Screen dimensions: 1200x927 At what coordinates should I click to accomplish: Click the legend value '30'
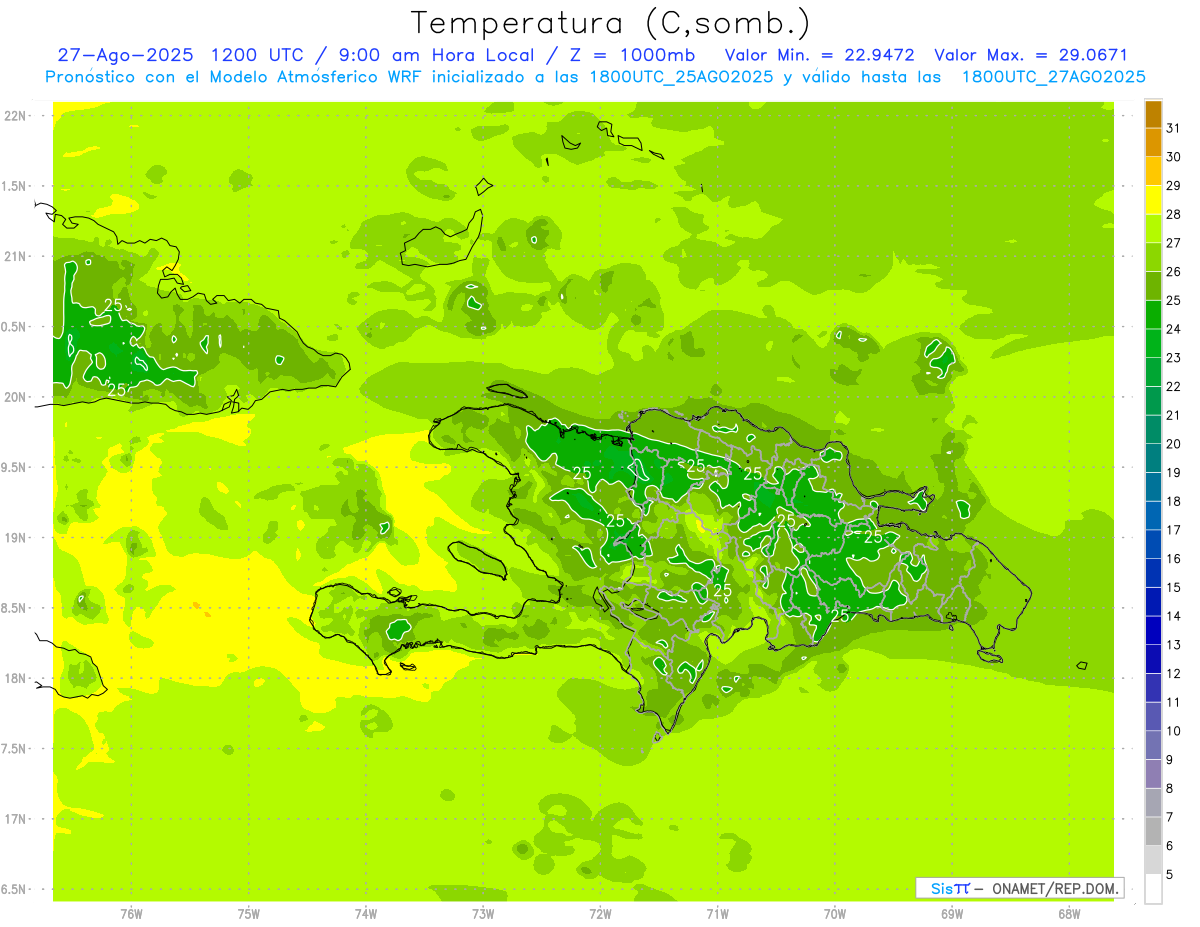(1174, 157)
